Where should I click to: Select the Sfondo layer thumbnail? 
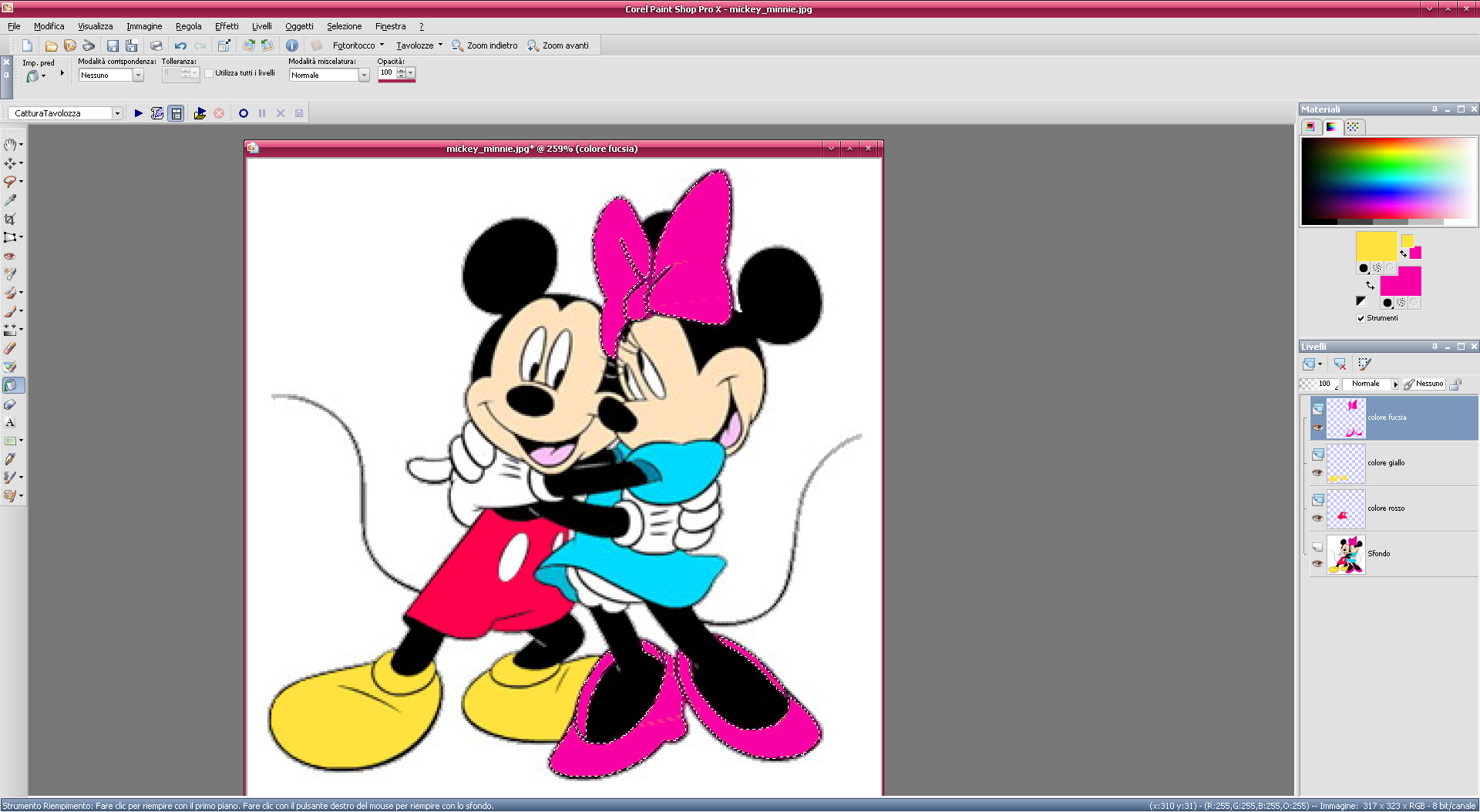tap(1346, 555)
